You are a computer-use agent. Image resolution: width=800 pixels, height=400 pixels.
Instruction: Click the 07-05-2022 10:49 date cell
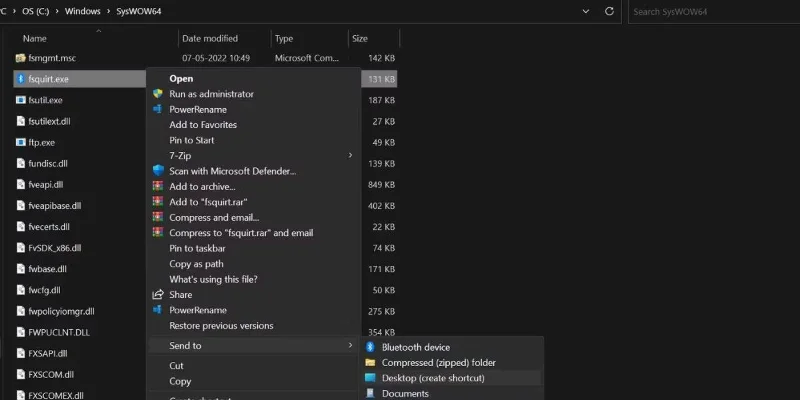(216, 58)
